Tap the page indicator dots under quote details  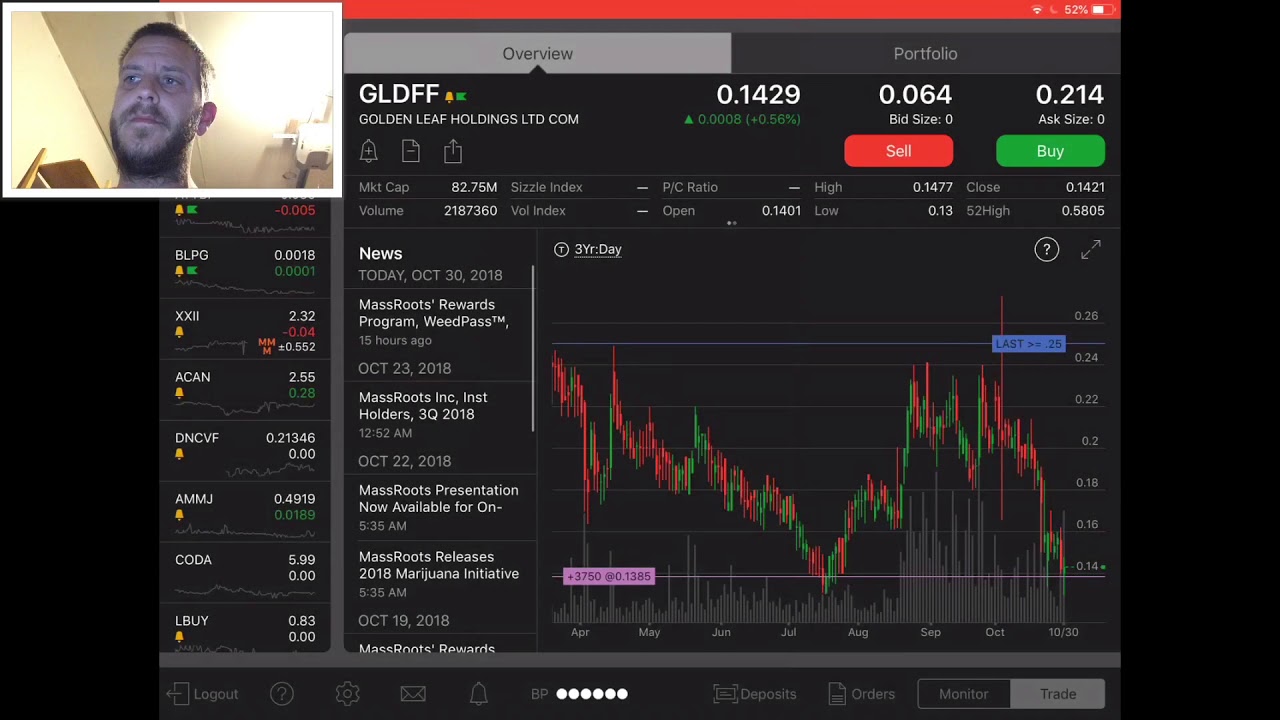click(x=732, y=224)
